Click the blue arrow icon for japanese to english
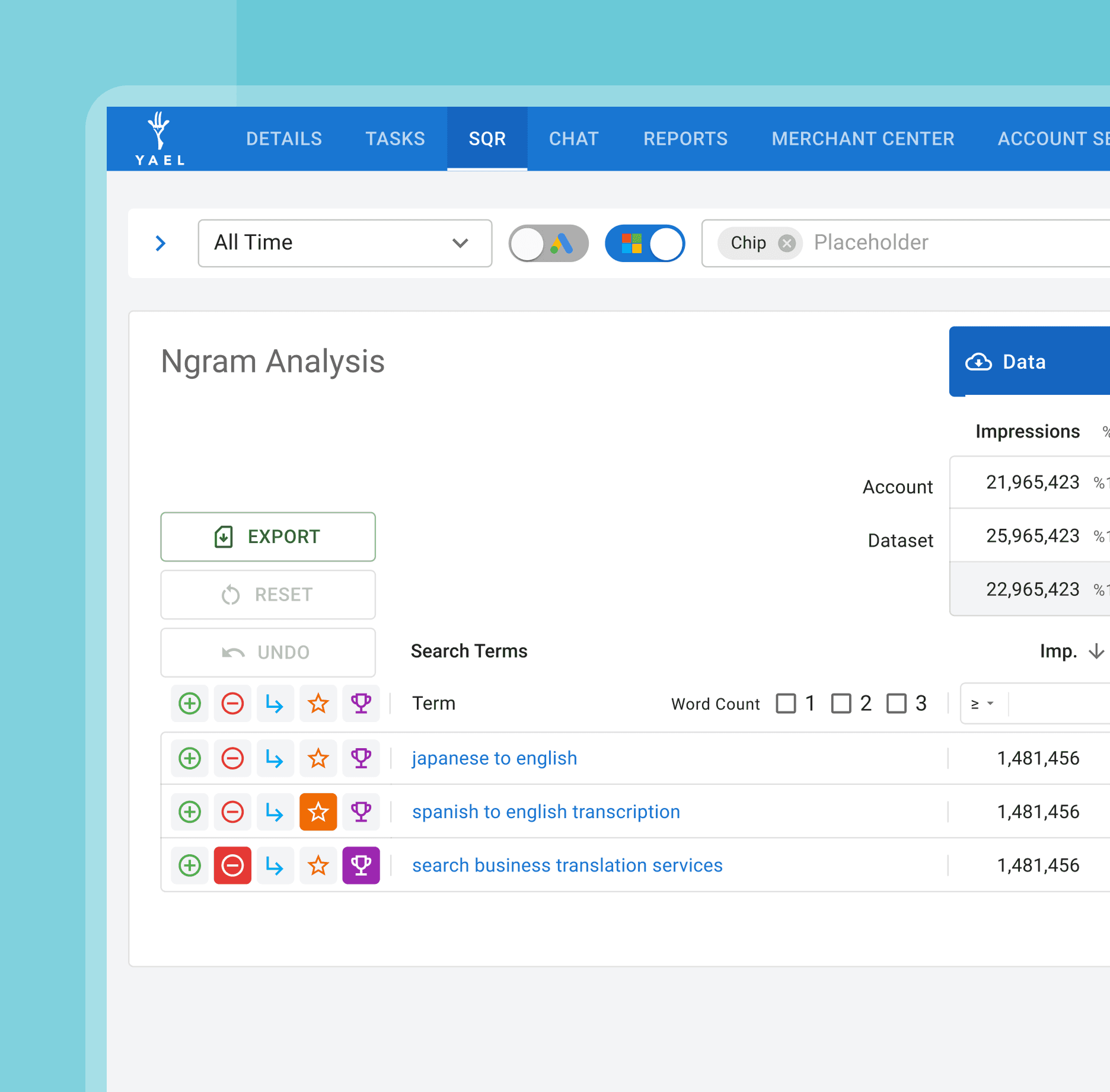 click(x=275, y=758)
